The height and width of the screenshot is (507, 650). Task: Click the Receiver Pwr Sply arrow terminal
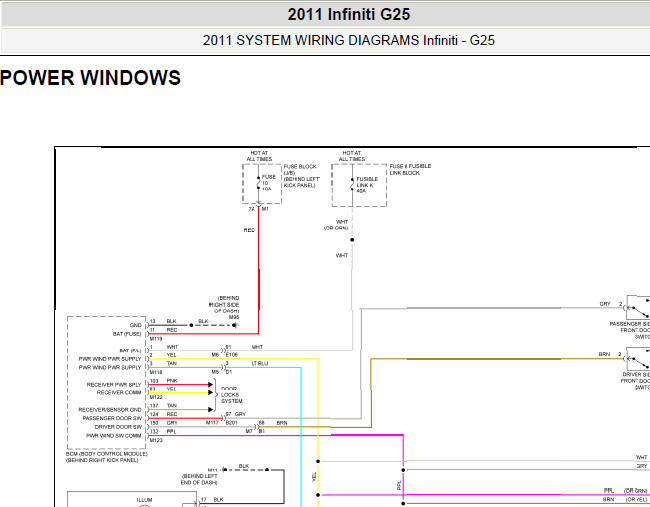[211, 384]
